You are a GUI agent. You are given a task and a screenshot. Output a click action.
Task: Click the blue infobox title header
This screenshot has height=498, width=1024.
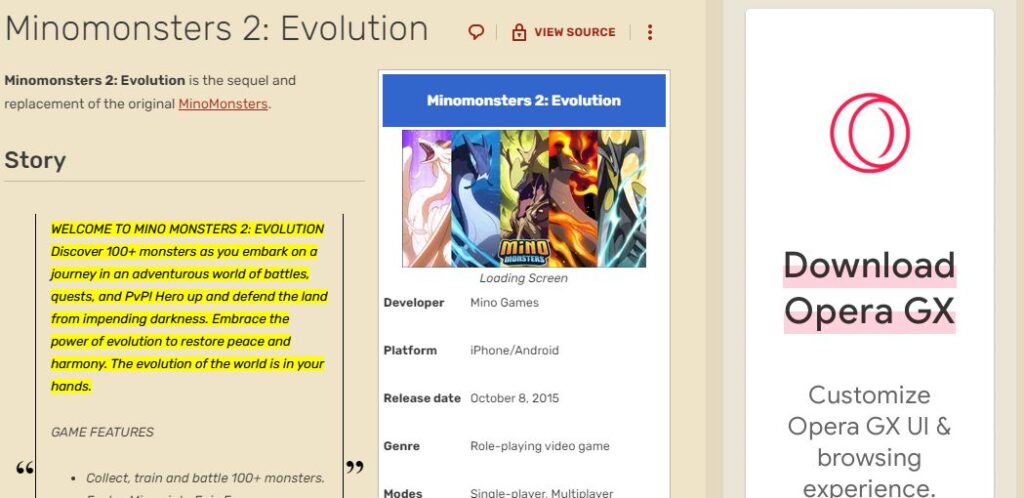(524, 100)
